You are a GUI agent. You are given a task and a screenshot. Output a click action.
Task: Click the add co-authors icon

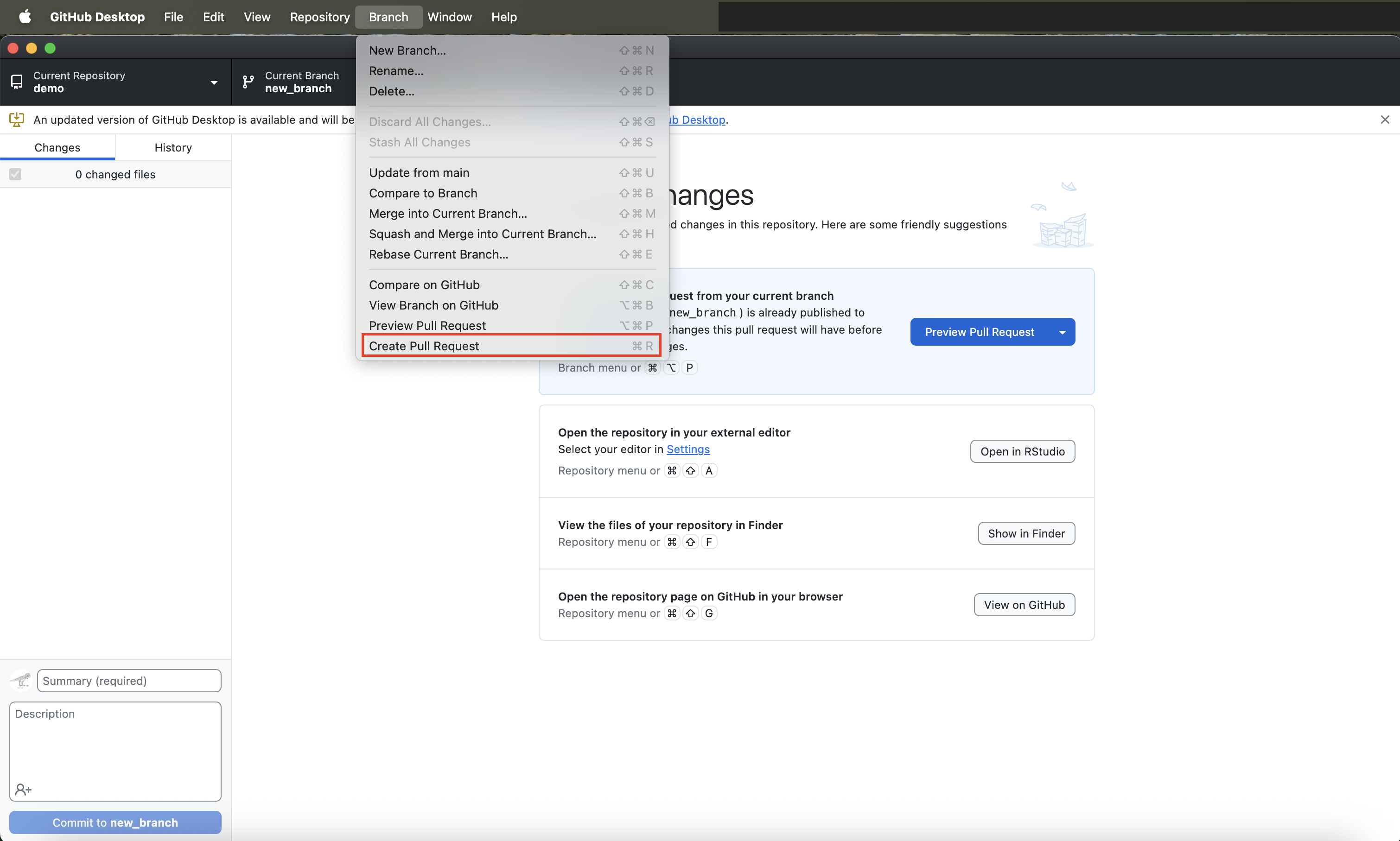23,789
